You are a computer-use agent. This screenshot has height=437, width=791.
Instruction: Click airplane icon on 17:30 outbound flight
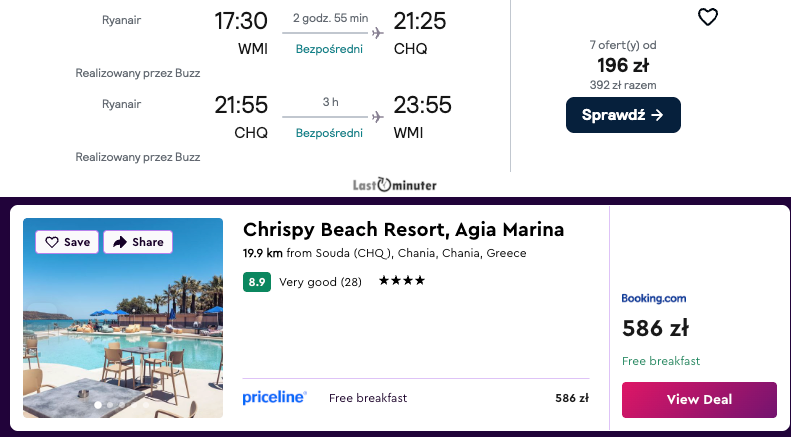click(377, 32)
